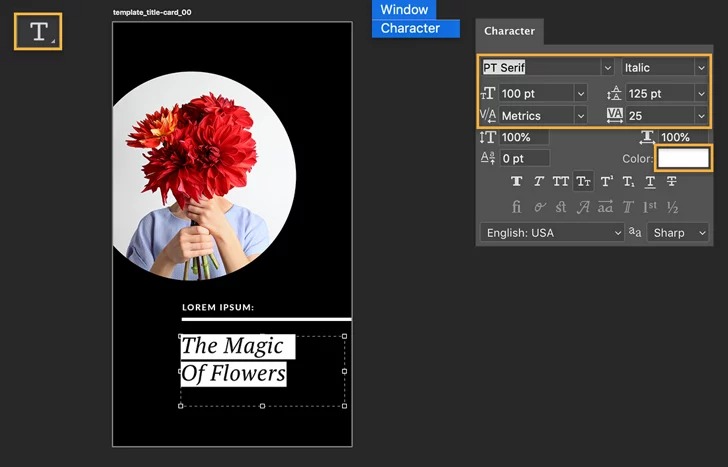Click the 0 pt baseline shift field
Viewport: 728px width, 467px height.
[524, 158]
